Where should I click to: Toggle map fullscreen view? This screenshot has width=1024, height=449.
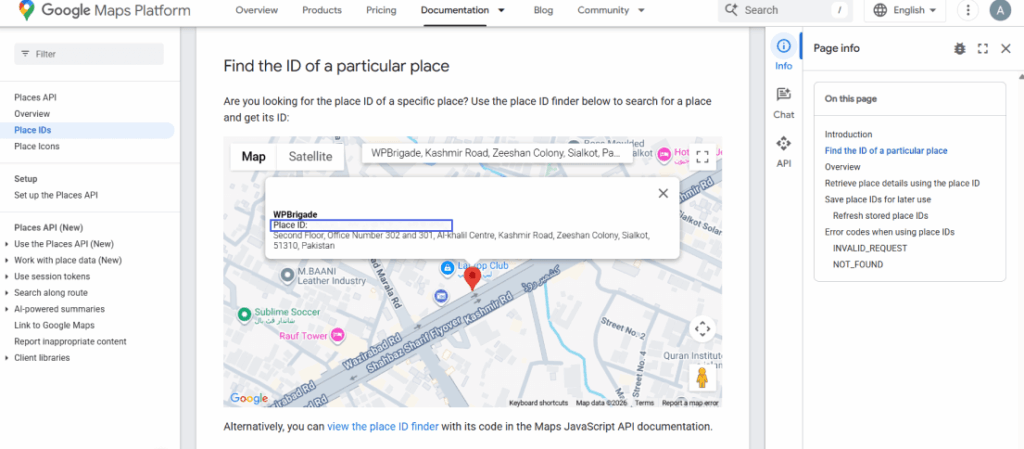702,157
